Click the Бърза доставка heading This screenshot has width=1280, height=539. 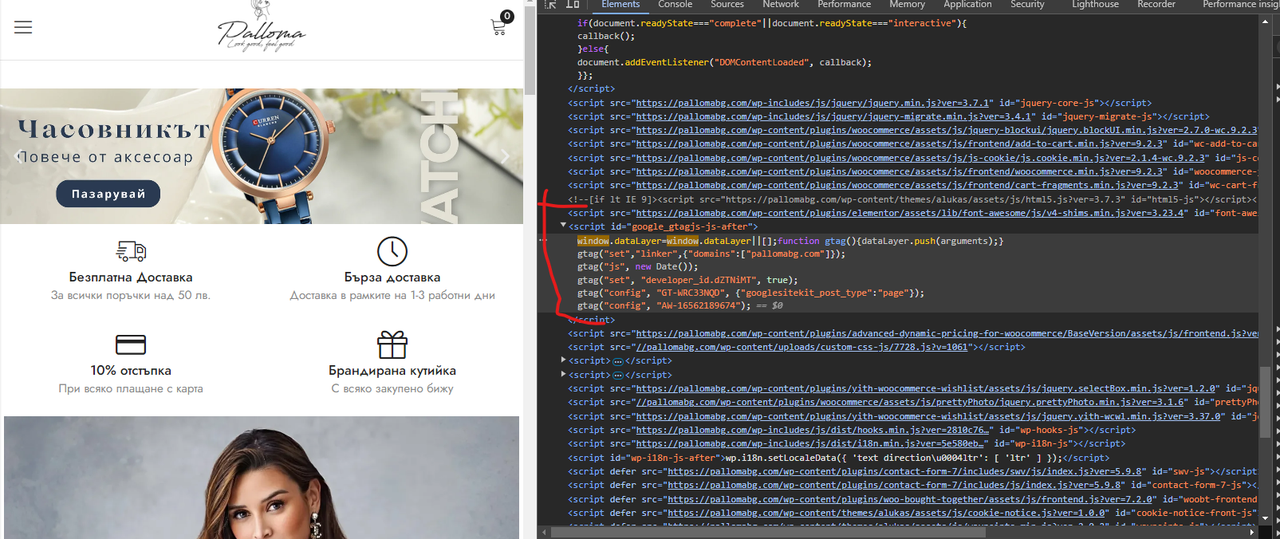(392, 277)
